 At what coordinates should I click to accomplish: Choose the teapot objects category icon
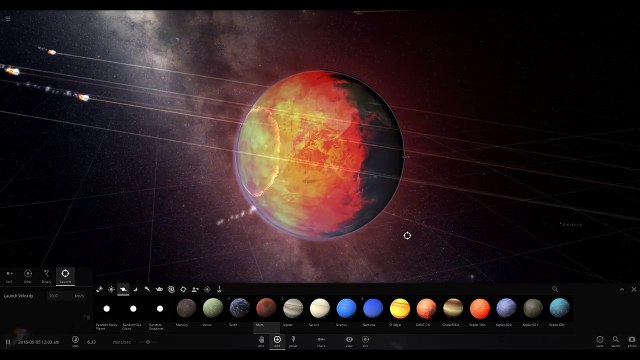click(x=159, y=289)
